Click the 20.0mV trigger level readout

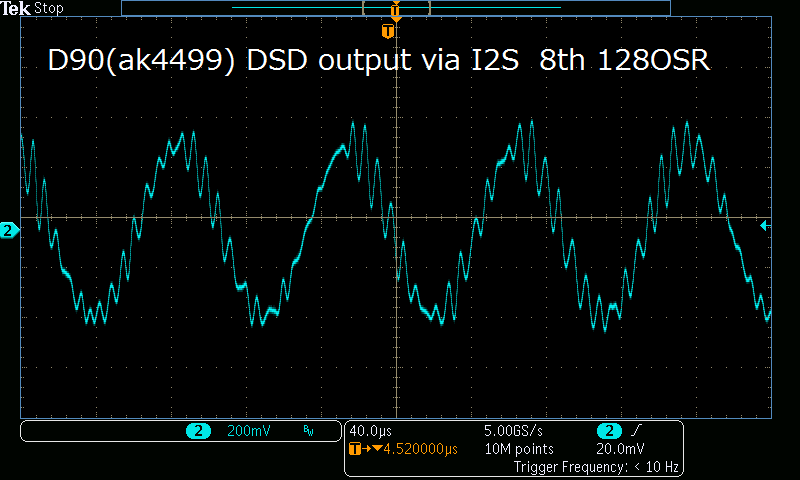[x=620, y=449]
